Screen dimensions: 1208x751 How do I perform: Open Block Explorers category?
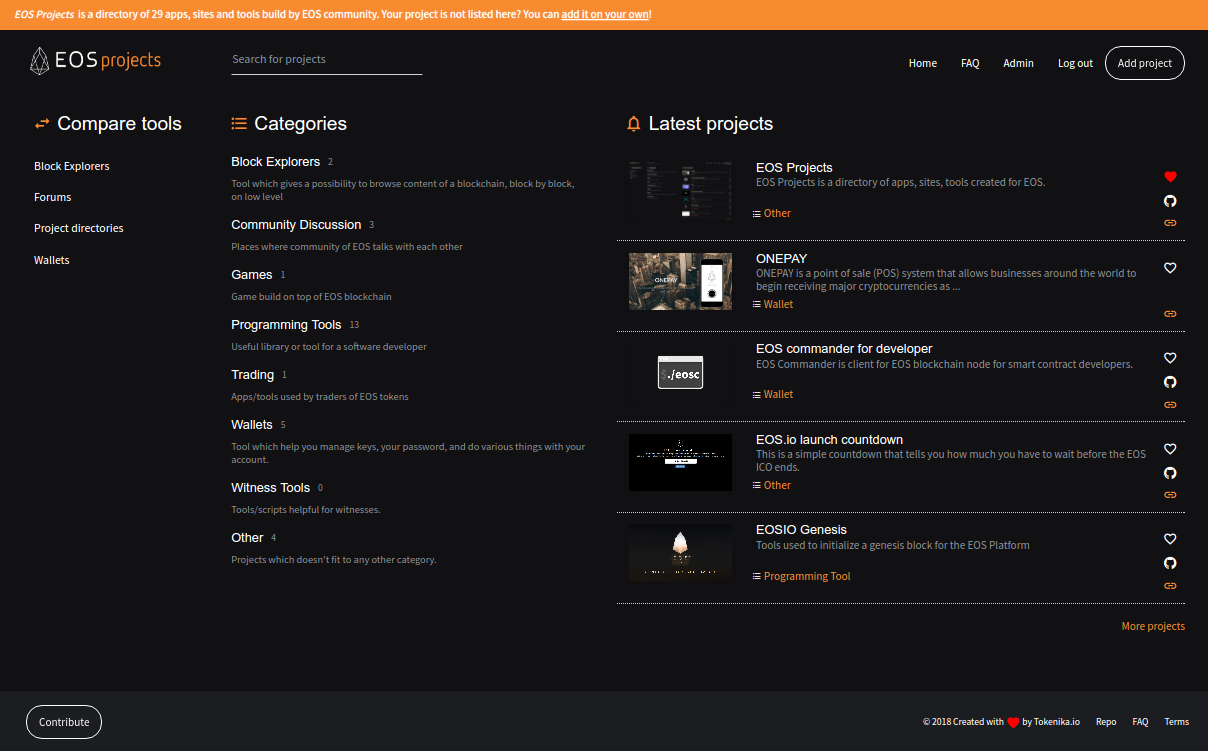click(x=275, y=162)
